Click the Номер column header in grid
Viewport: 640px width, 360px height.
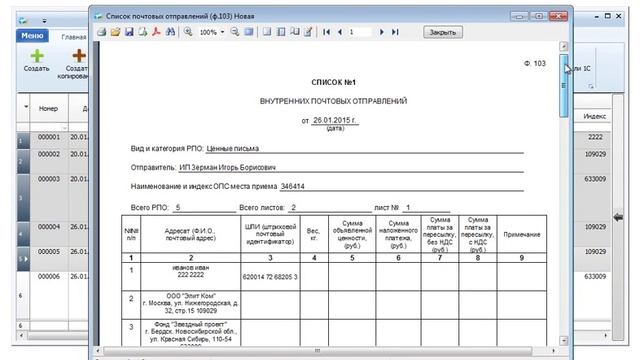pos(49,108)
